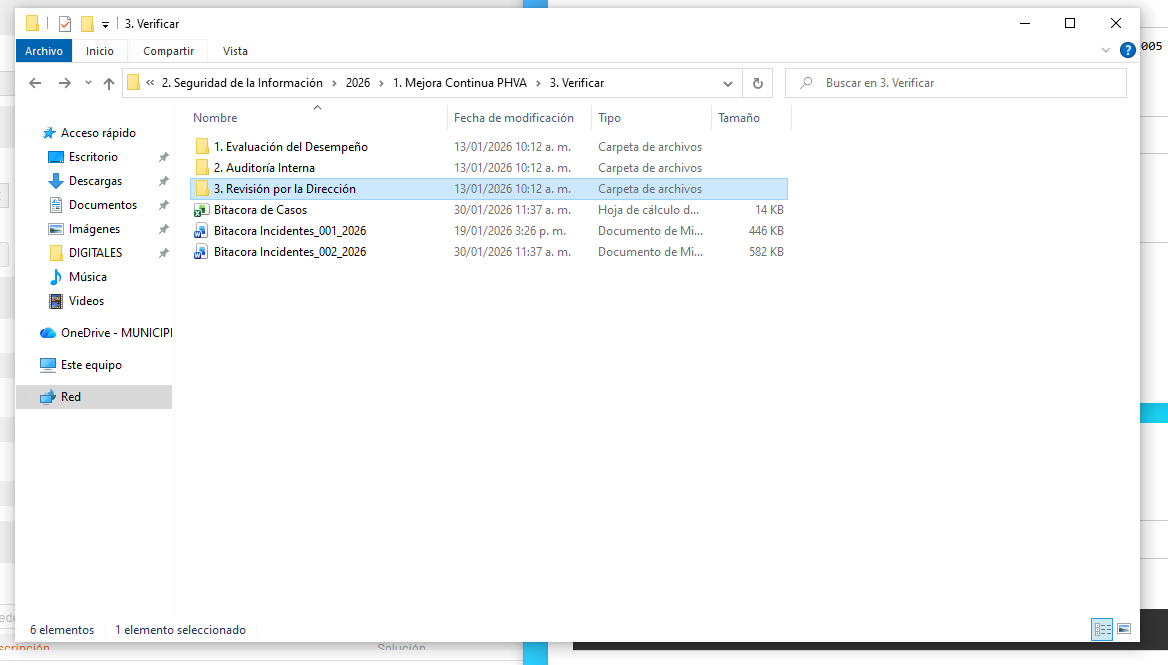Click the pin icon next to Imágenes

click(x=163, y=229)
